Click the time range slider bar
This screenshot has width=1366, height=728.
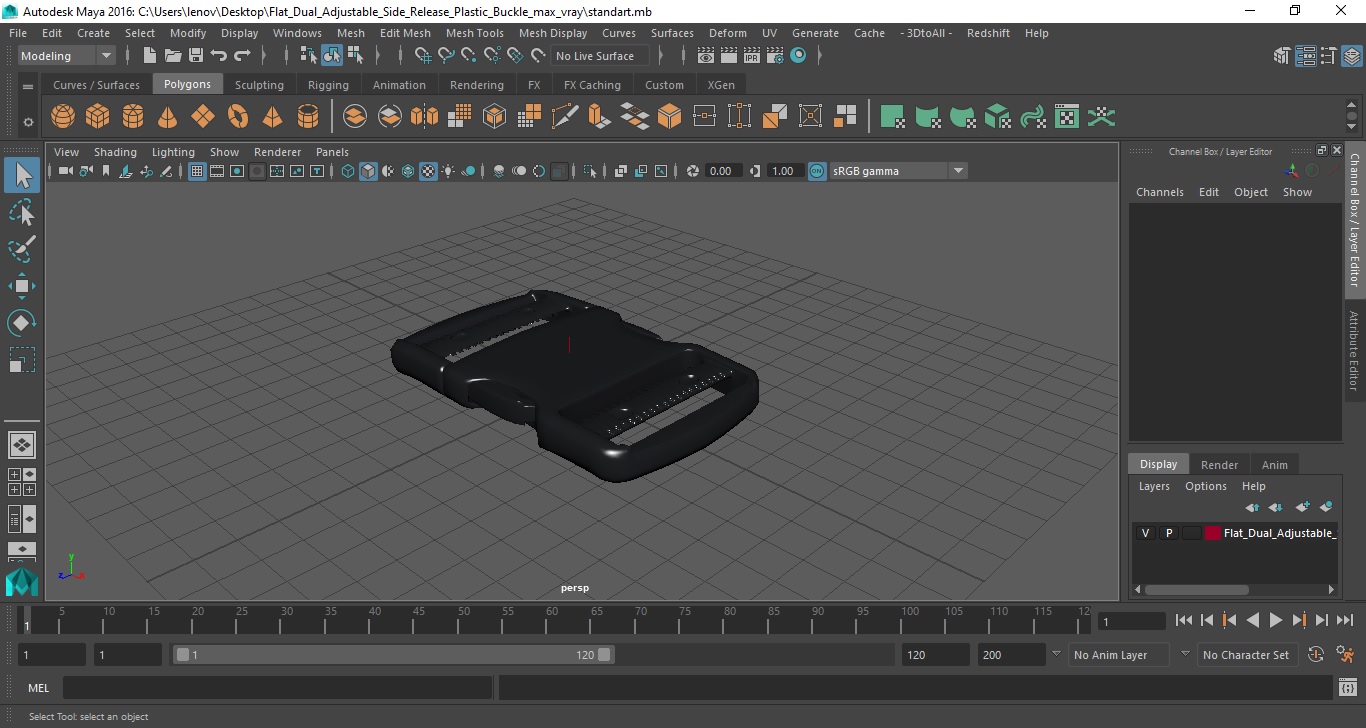[394, 655]
